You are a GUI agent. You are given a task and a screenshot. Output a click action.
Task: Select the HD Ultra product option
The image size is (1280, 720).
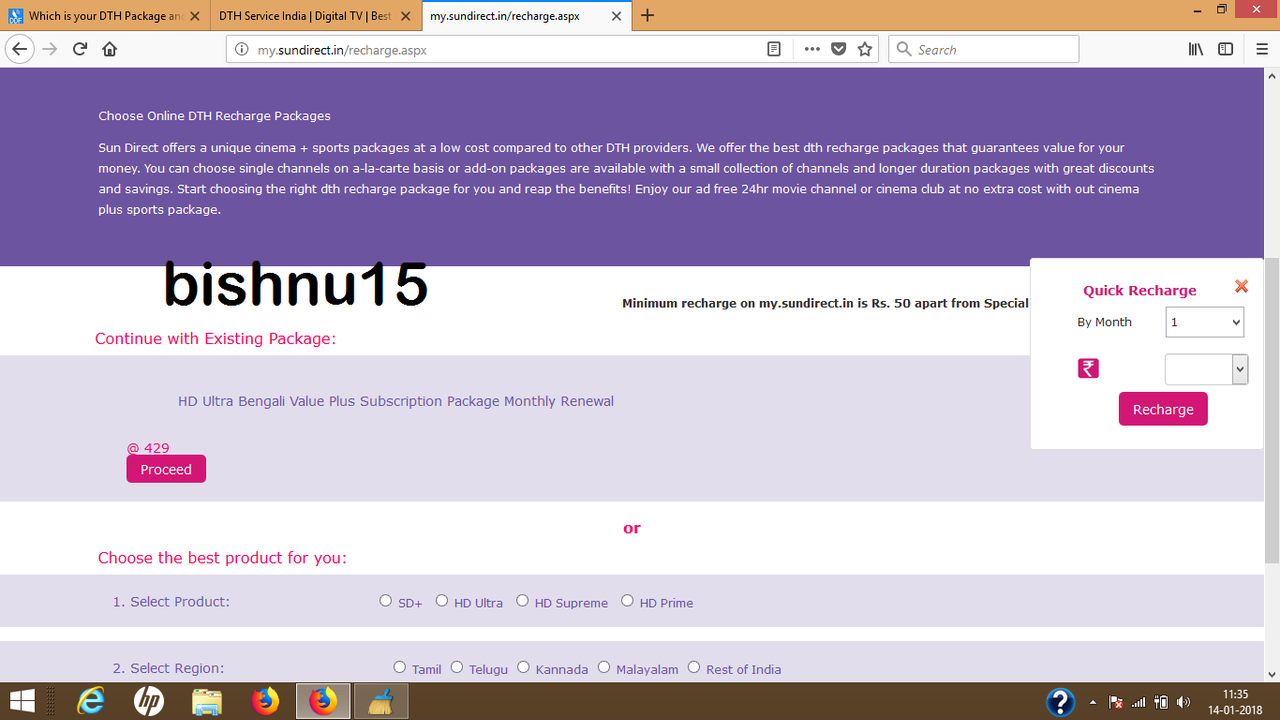point(442,601)
